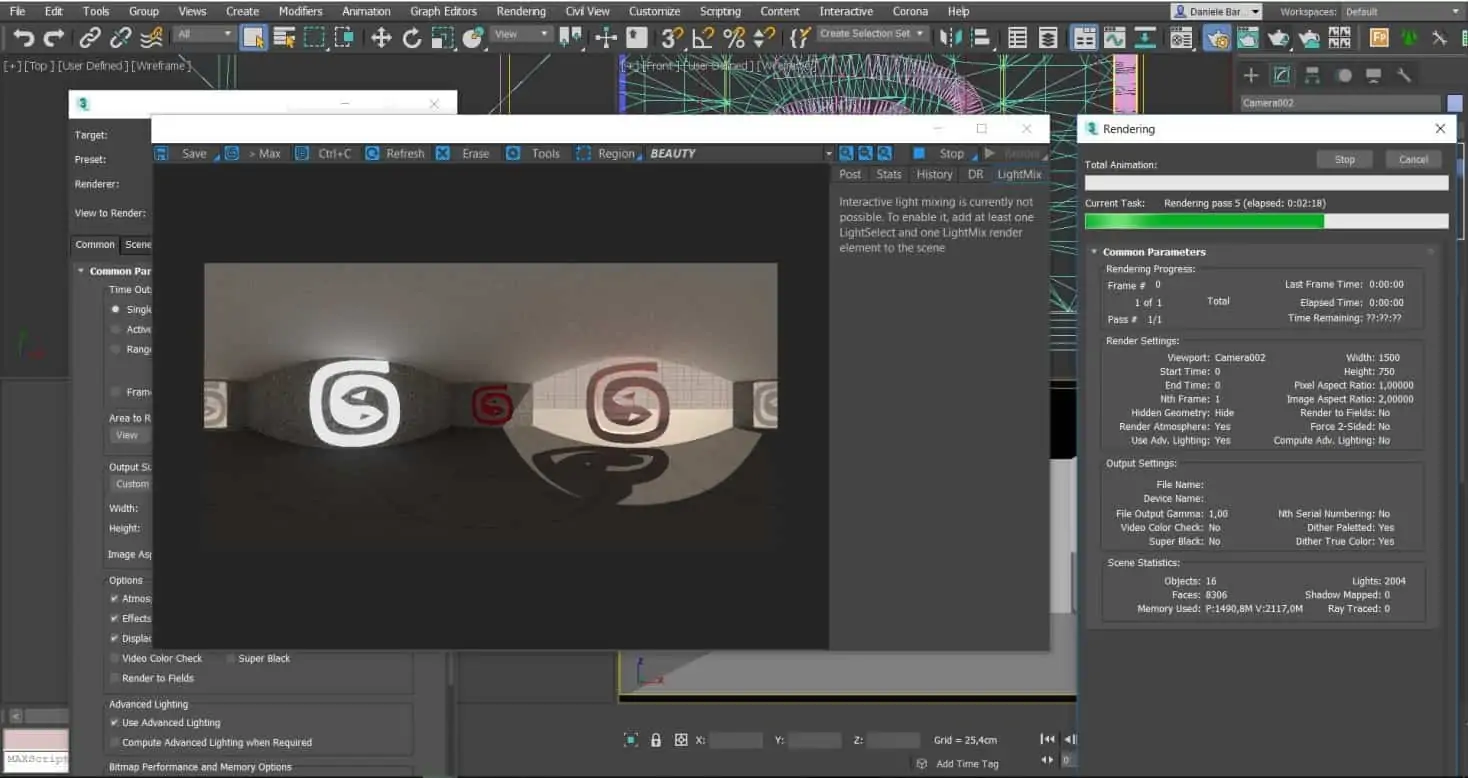Activate Select and Move tool
Screen dimensions: 1468x778
pyautogui.click(x=381, y=38)
